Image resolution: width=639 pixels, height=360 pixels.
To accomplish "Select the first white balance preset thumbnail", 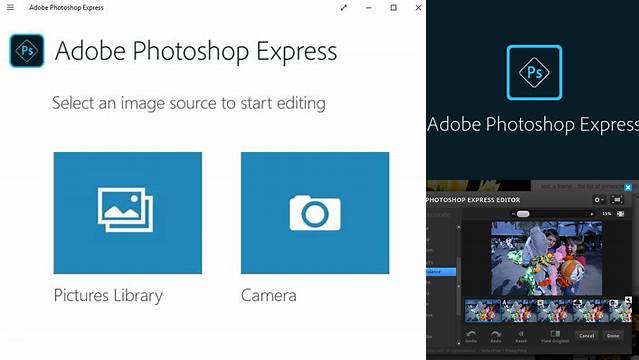I will 483,311.
